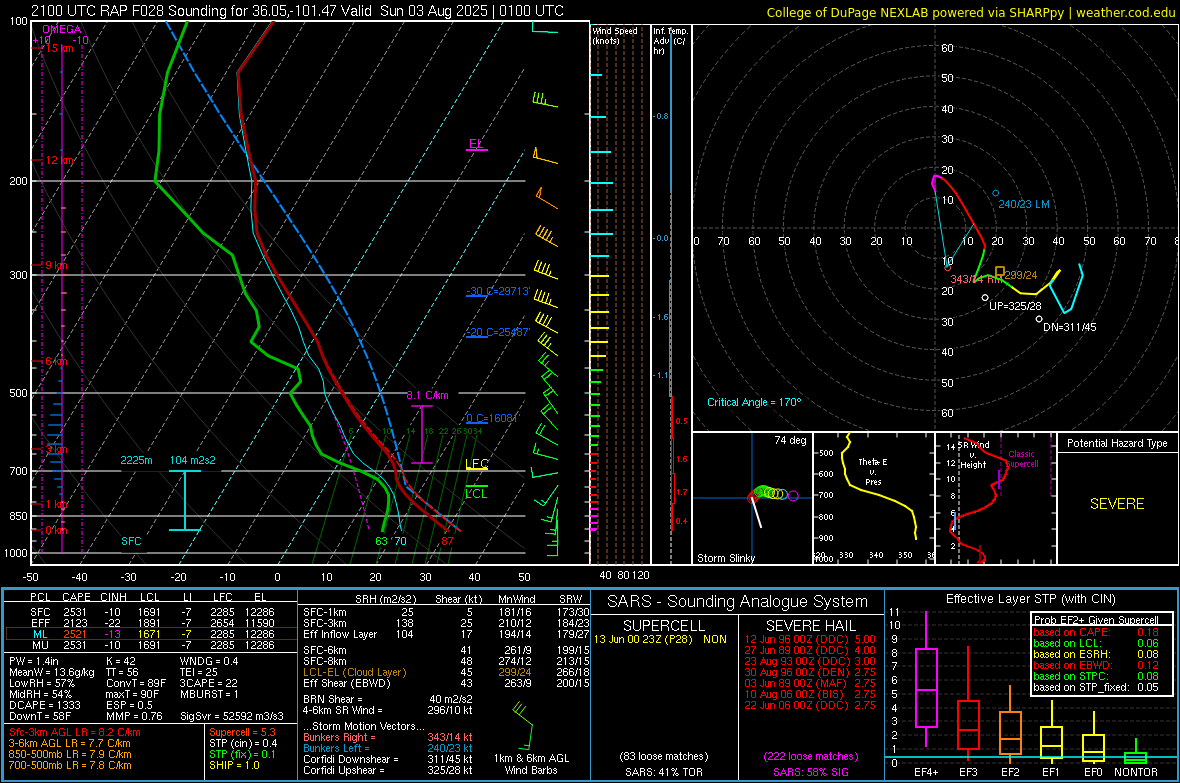Screen dimensions: 1180x783
Task: Click the STP (cin) = 0.4 value
Action: tap(243, 743)
